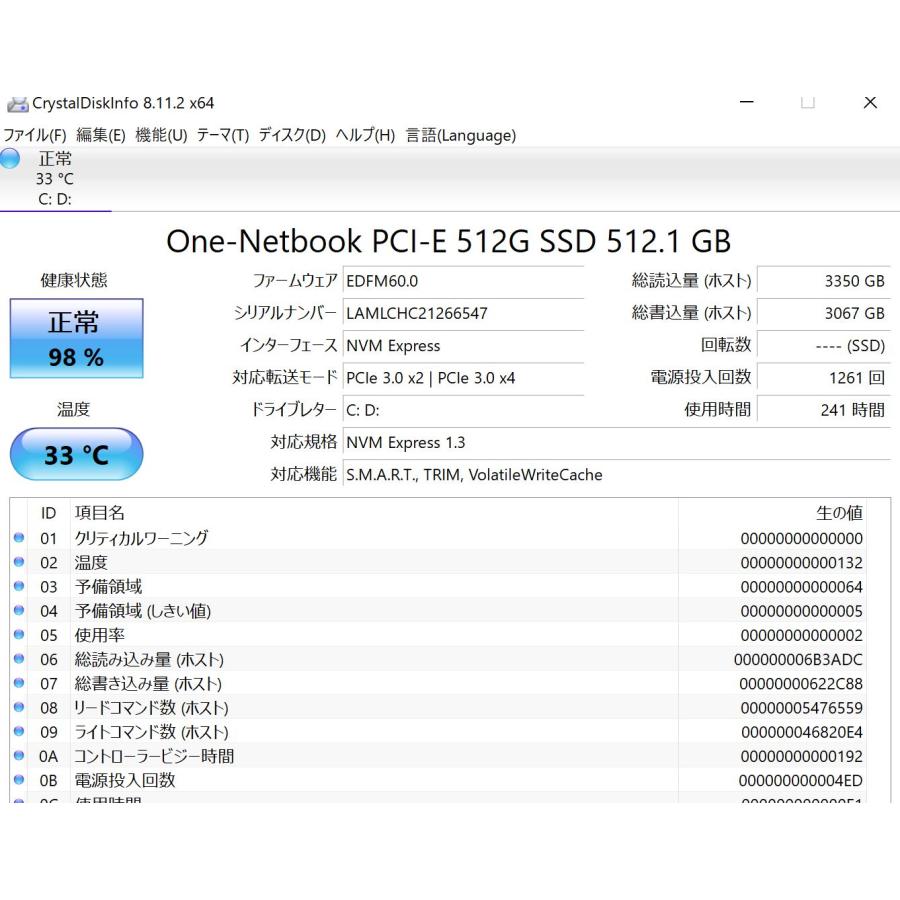
Task: Click the standard field NVM Express 1.3
Action: coord(617,443)
